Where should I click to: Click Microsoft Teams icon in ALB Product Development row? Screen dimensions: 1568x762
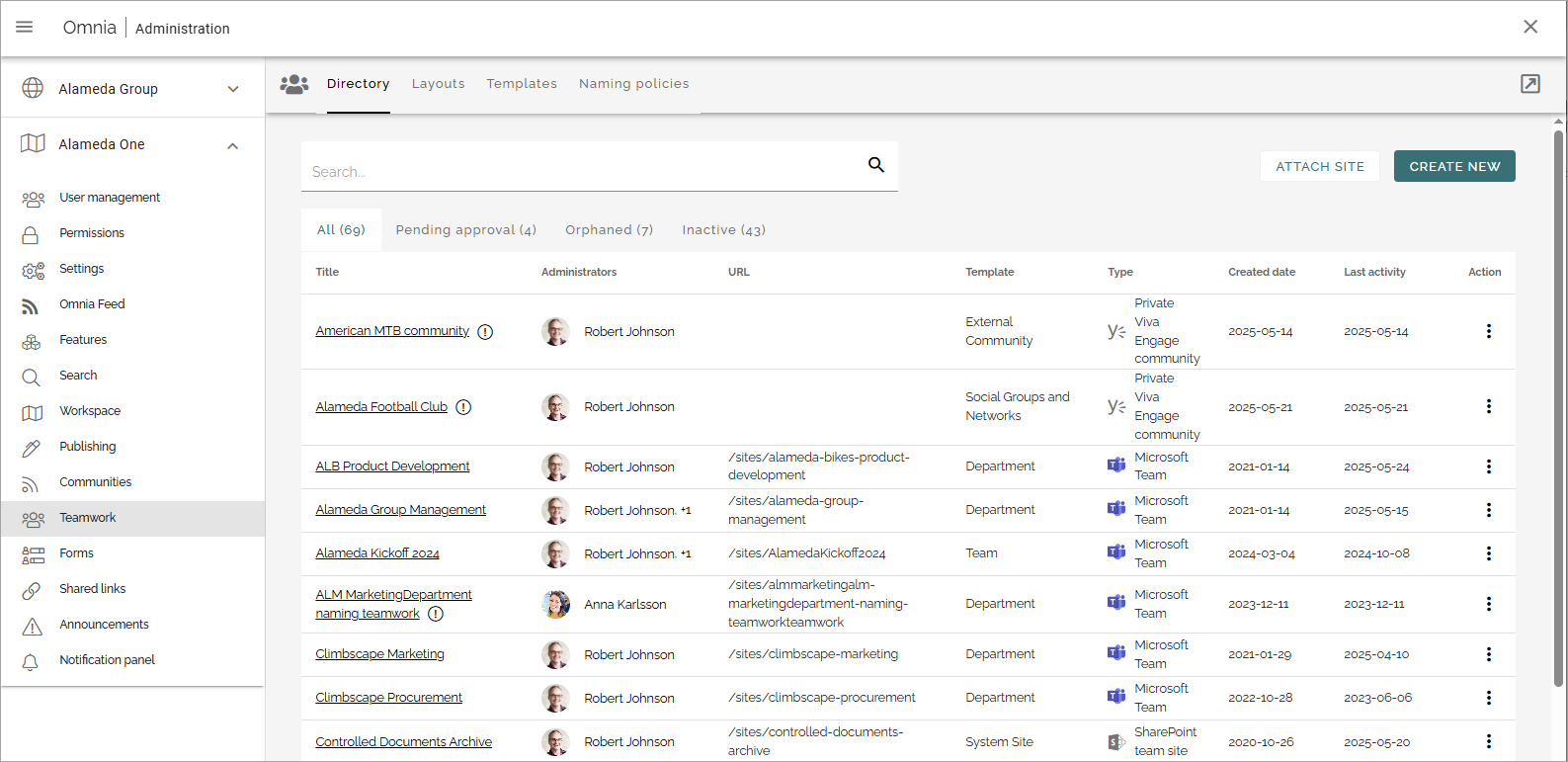[x=1116, y=466]
